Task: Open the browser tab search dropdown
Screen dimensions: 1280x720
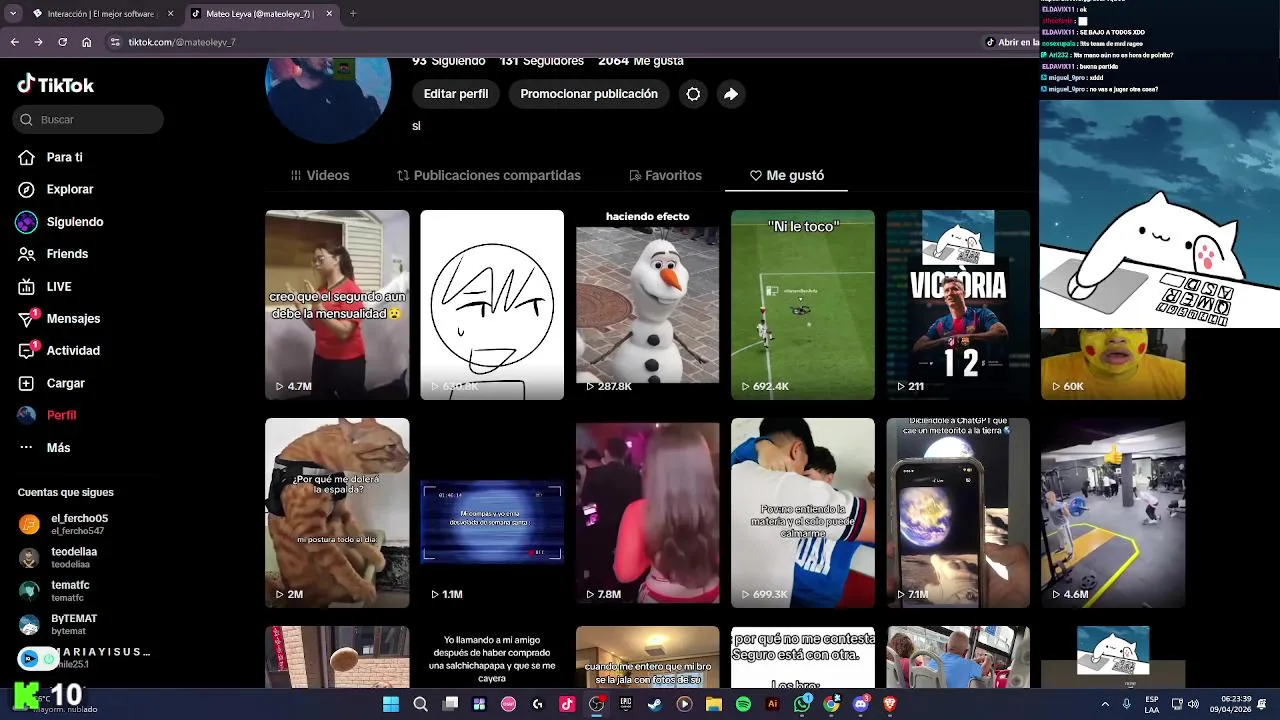Action: point(12,14)
